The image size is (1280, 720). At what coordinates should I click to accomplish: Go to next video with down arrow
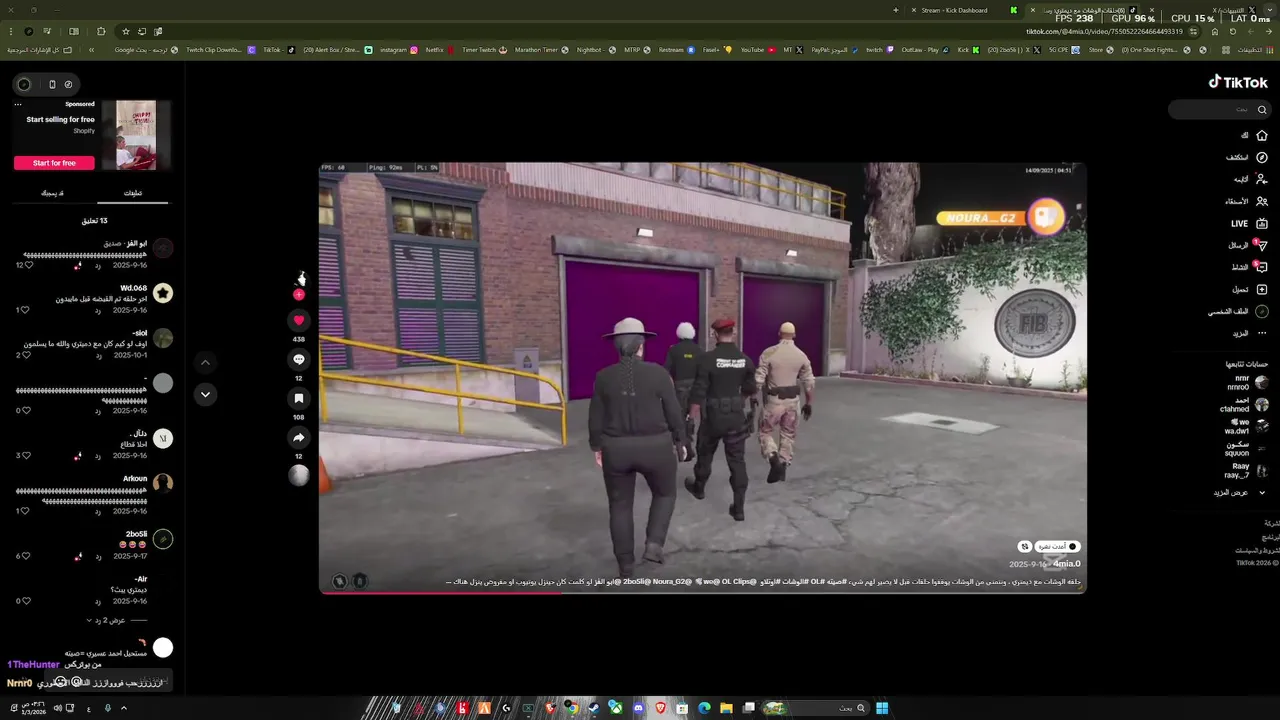[x=205, y=394]
